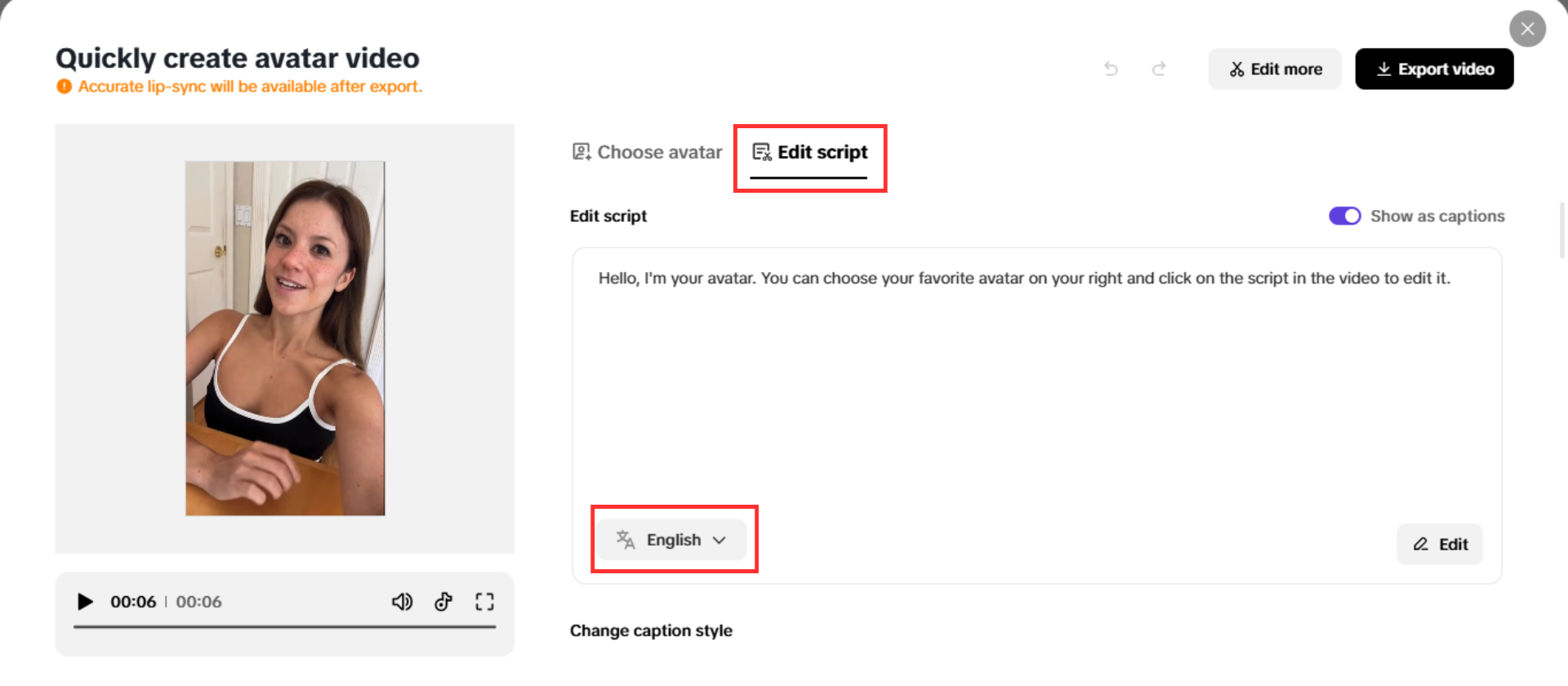Toggle Show as captions switch
Viewport: 1568px width, 686px height.
[1344, 216]
